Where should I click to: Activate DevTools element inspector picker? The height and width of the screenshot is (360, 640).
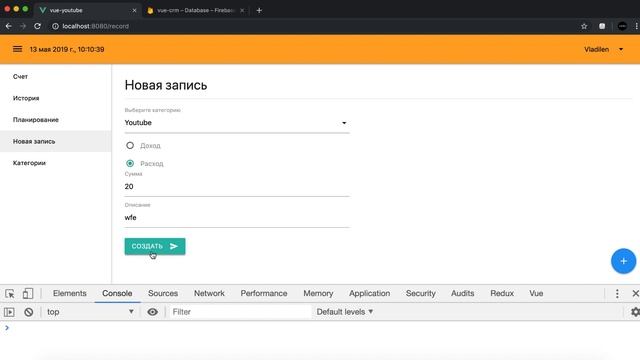[x=10, y=293]
